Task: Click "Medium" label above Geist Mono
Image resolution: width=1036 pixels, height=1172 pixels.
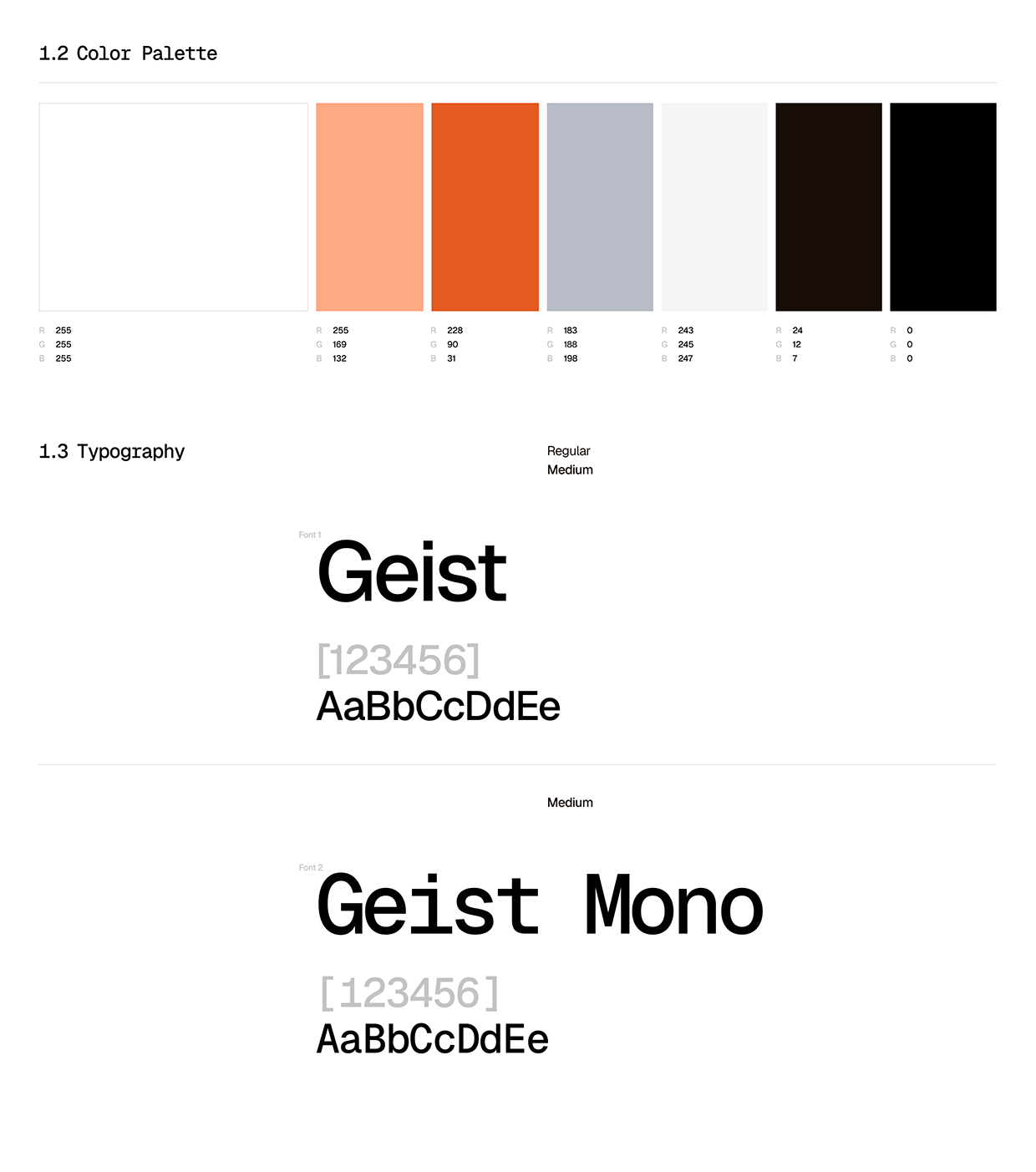Action: [x=570, y=803]
